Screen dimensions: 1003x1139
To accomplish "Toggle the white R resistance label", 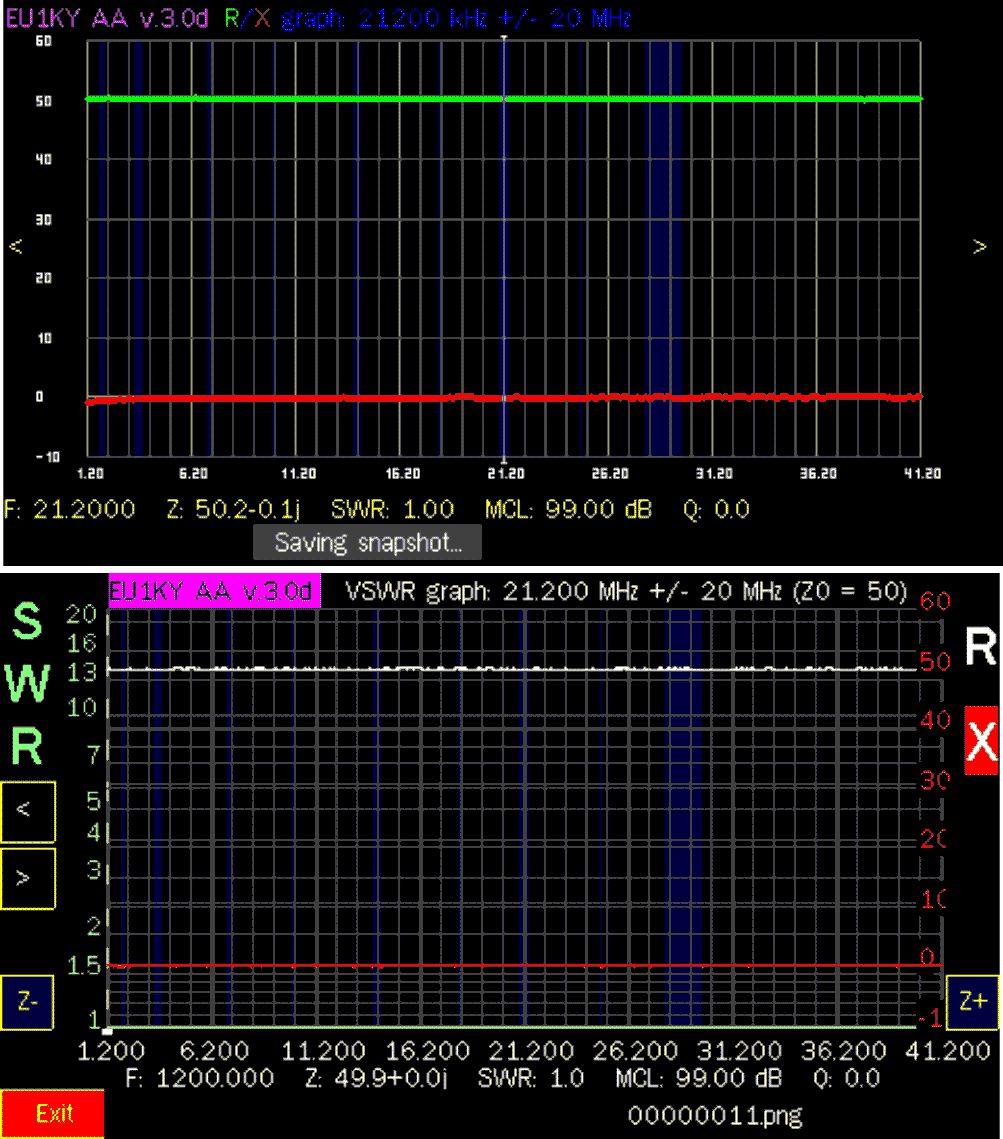I will pos(980,648).
